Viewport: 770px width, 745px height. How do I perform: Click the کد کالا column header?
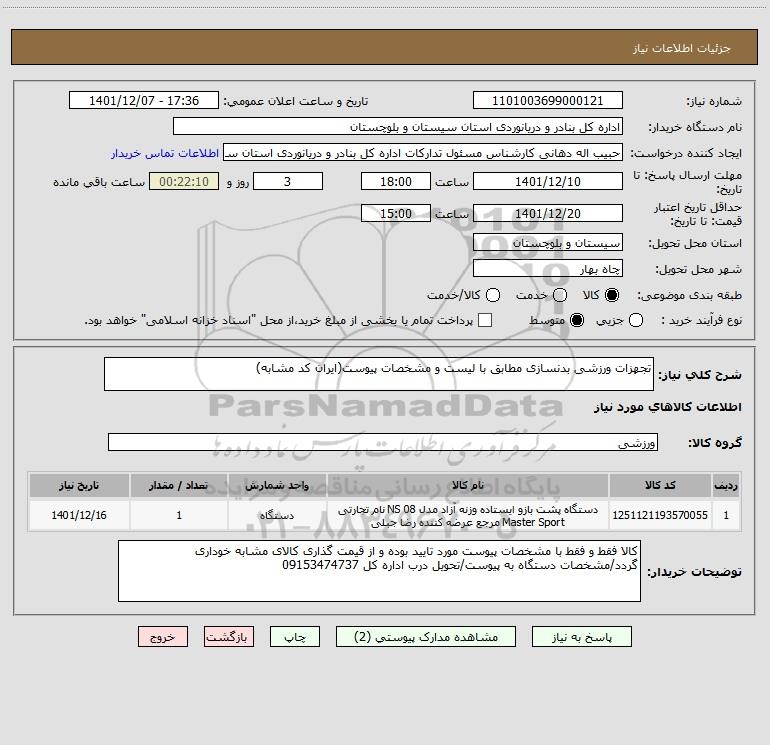pyautogui.click(x=660, y=485)
